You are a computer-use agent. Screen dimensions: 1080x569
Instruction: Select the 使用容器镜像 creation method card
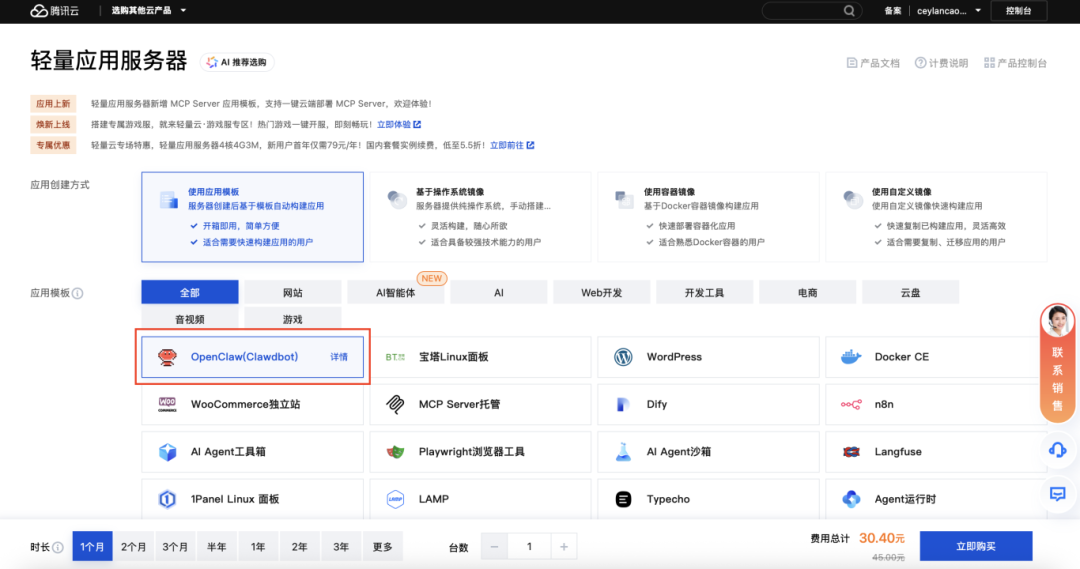click(708, 217)
